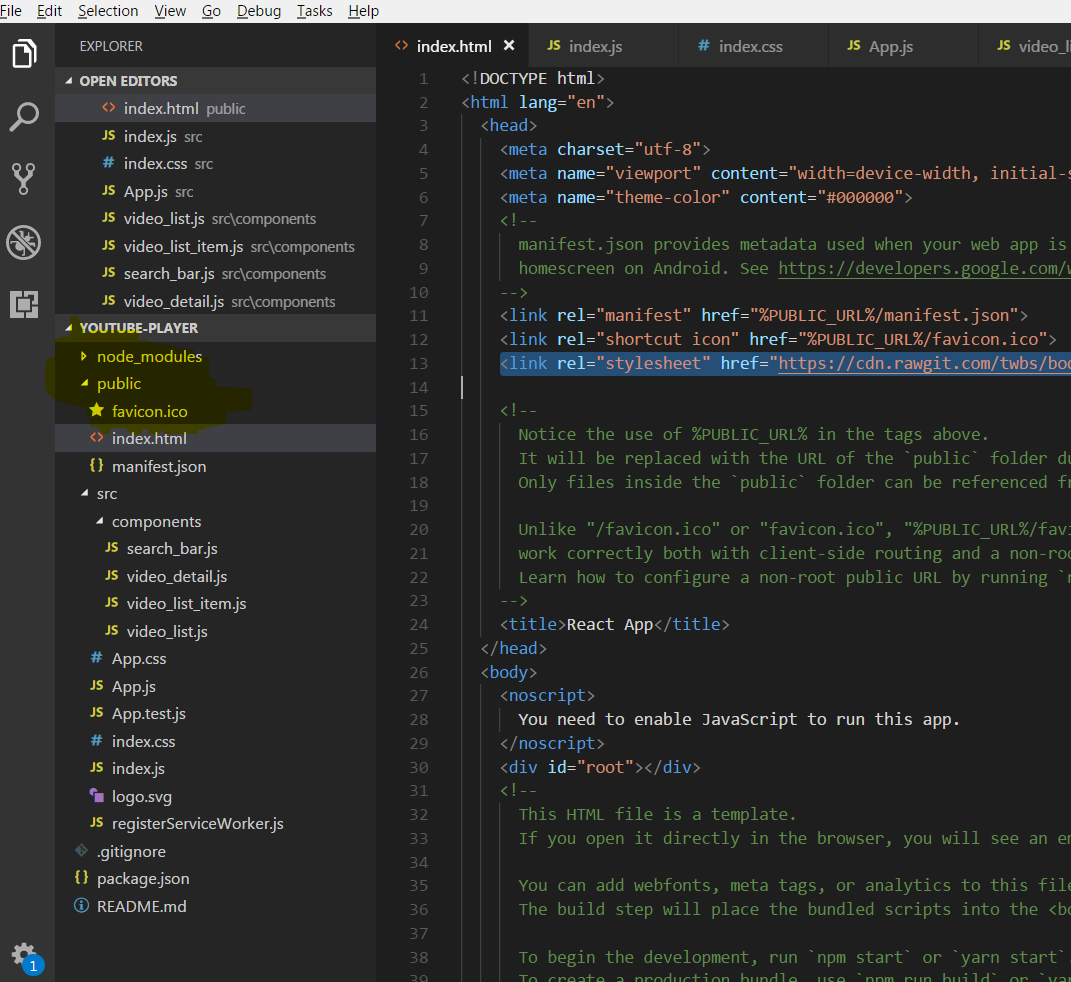Screen dimensions: 1071x982
Task: Open the Search view icon
Action: 24,116
